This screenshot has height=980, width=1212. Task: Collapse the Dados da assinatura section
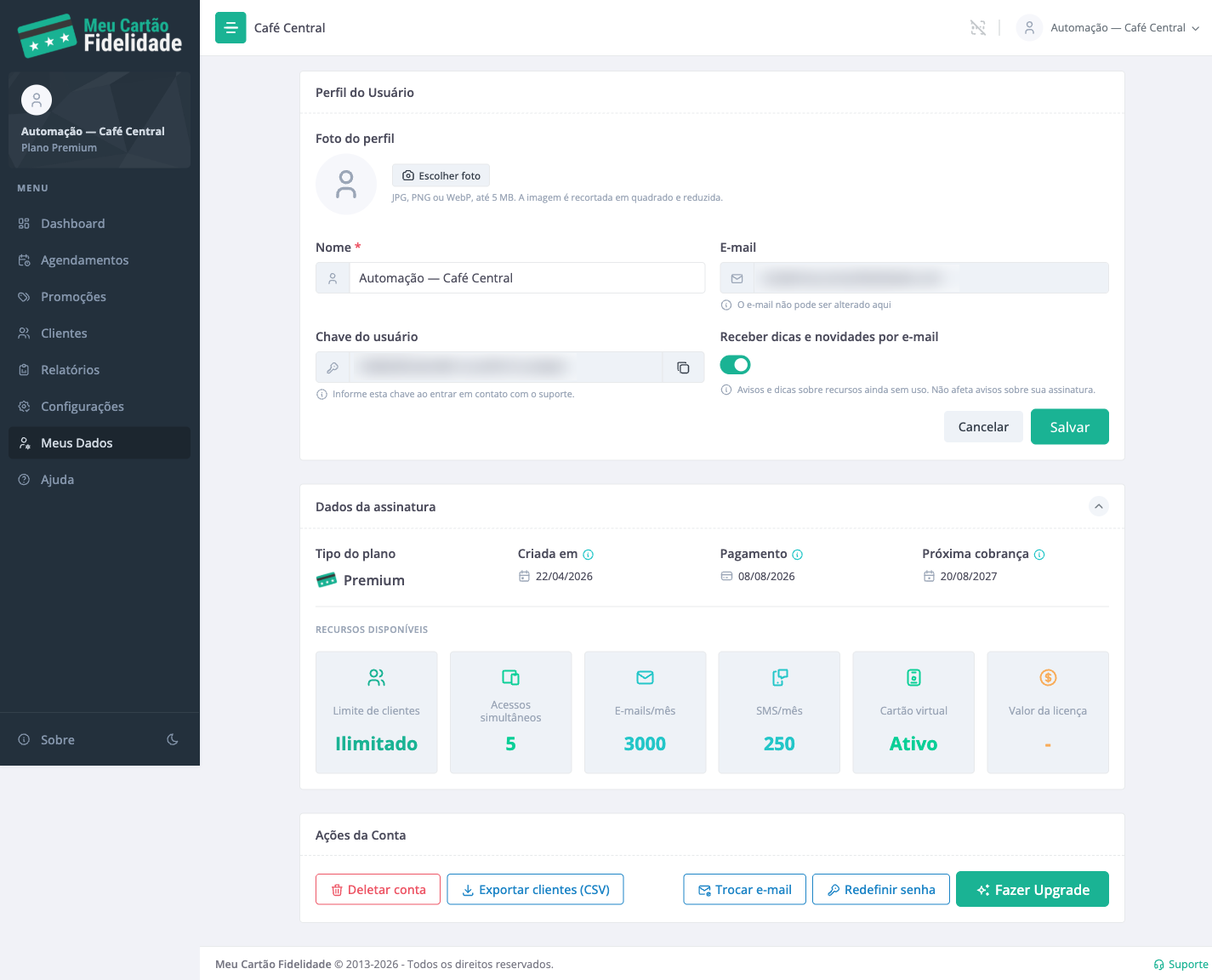point(1099,507)
